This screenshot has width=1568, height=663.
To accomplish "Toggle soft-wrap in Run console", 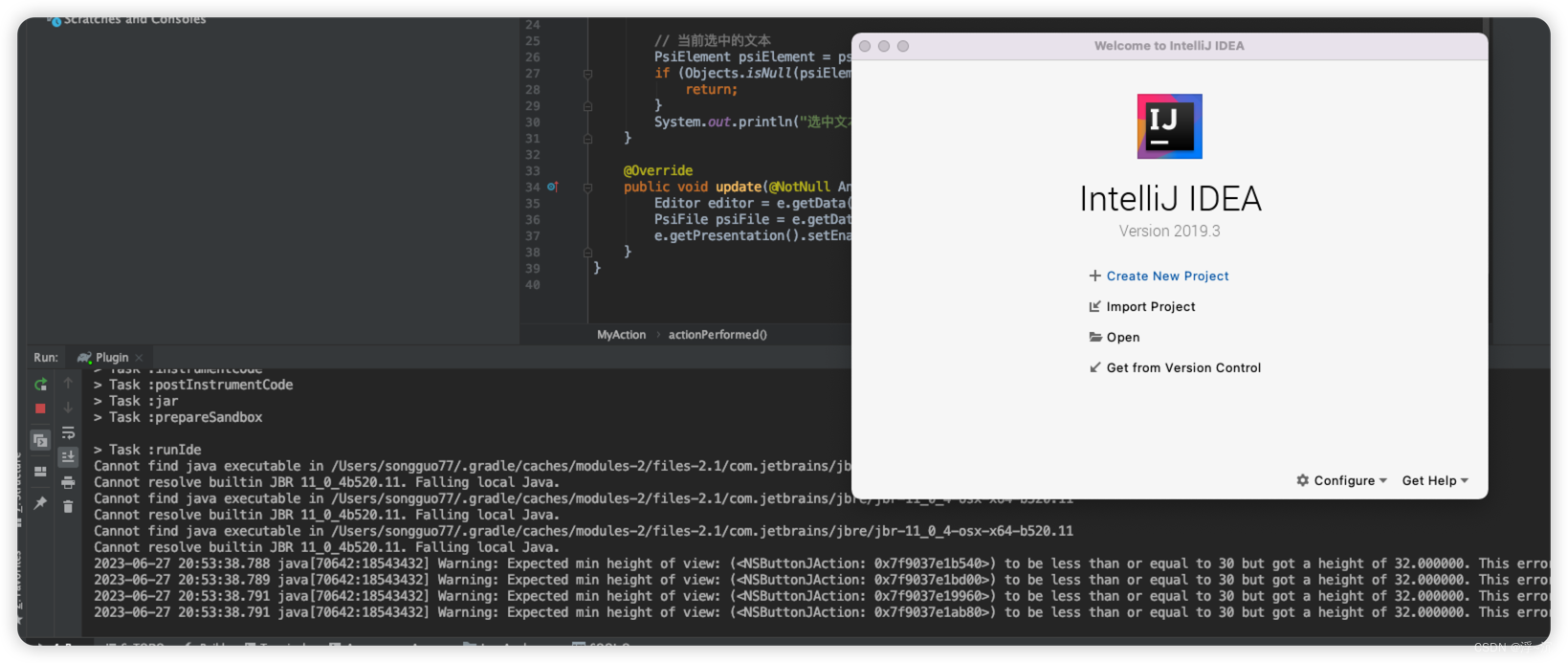I will (x=68, y=432).
